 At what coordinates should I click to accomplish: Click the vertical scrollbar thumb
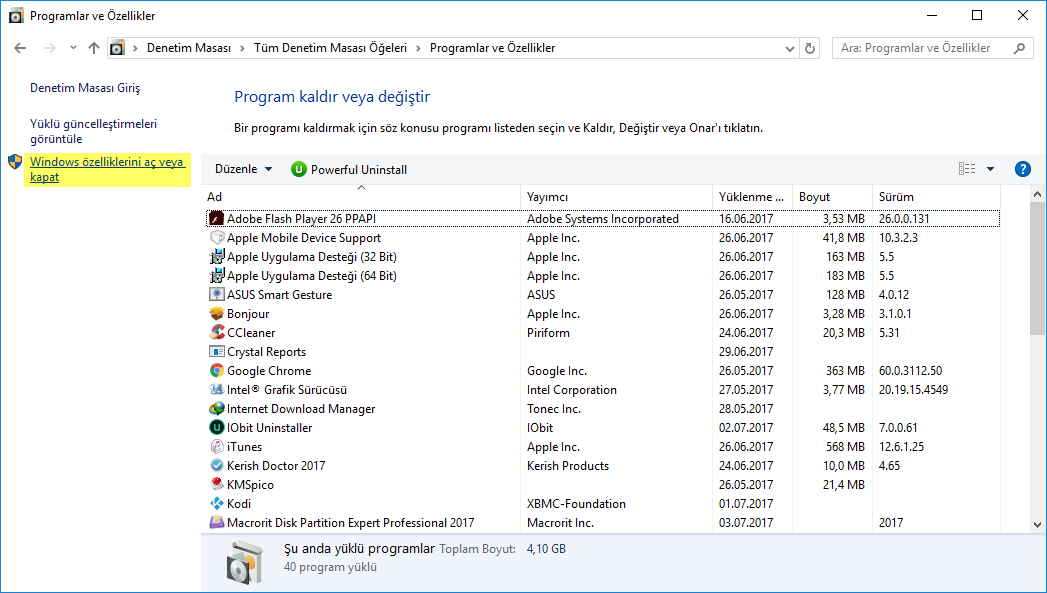tap(1037, 268)
